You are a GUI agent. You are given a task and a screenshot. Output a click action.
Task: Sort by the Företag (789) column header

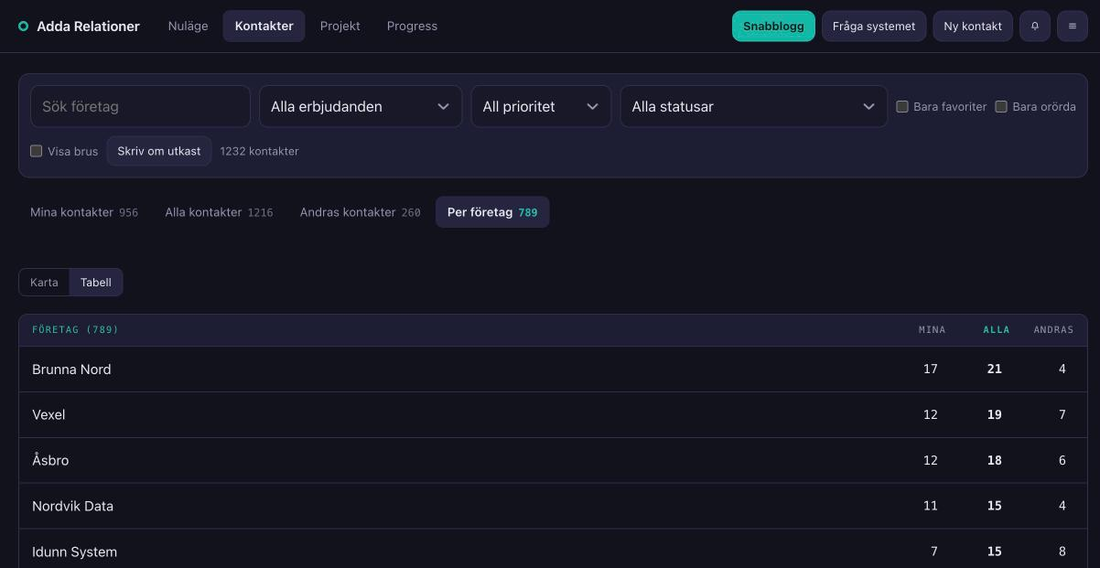coord(75,330)
